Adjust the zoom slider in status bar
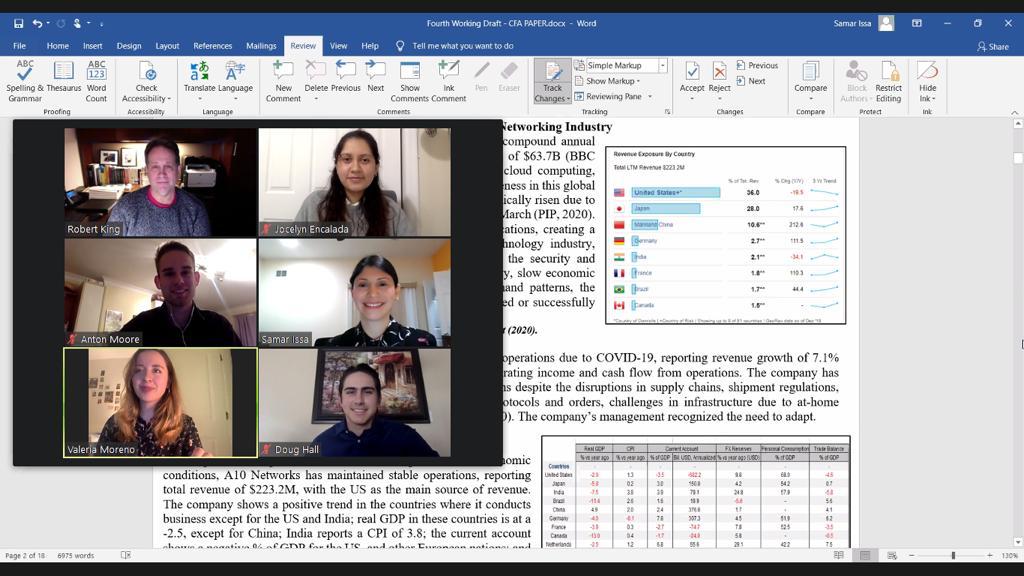 pyautogui.click(x=953, y=555)
